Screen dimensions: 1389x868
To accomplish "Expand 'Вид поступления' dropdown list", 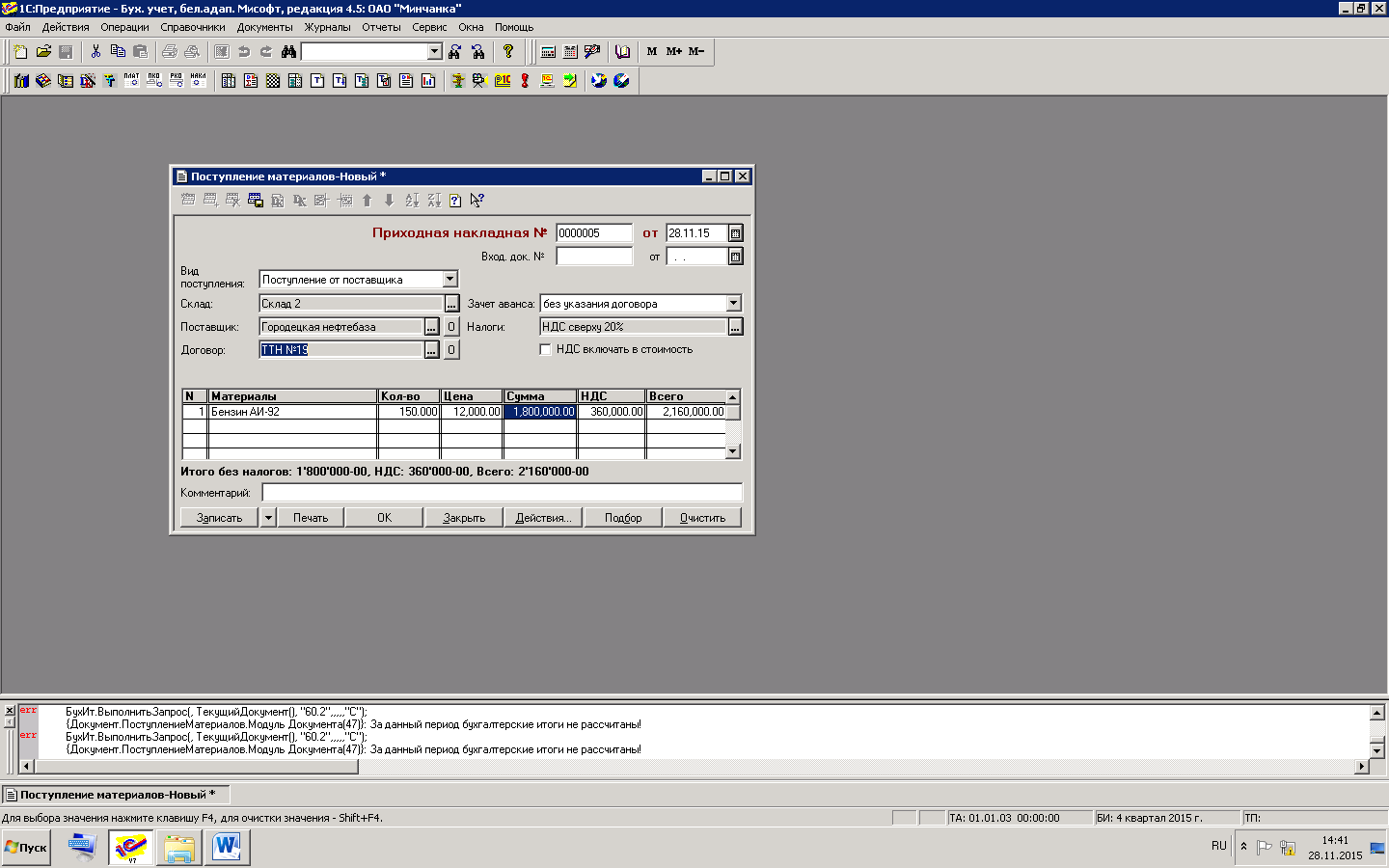I will (450, 279).
